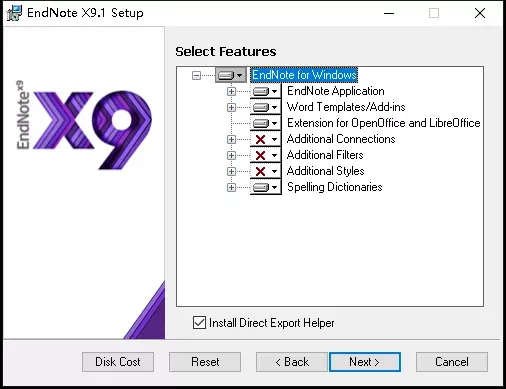The height and width of the screenshot is (389, 506).
Task: Expand the Spelling Dictionaries node
Action: [x=231, y=187]
